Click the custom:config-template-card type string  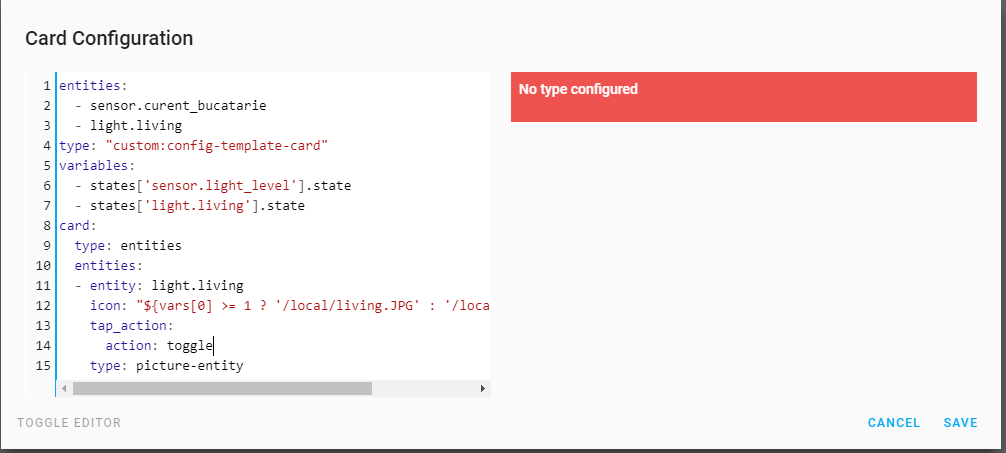(216, 146)
